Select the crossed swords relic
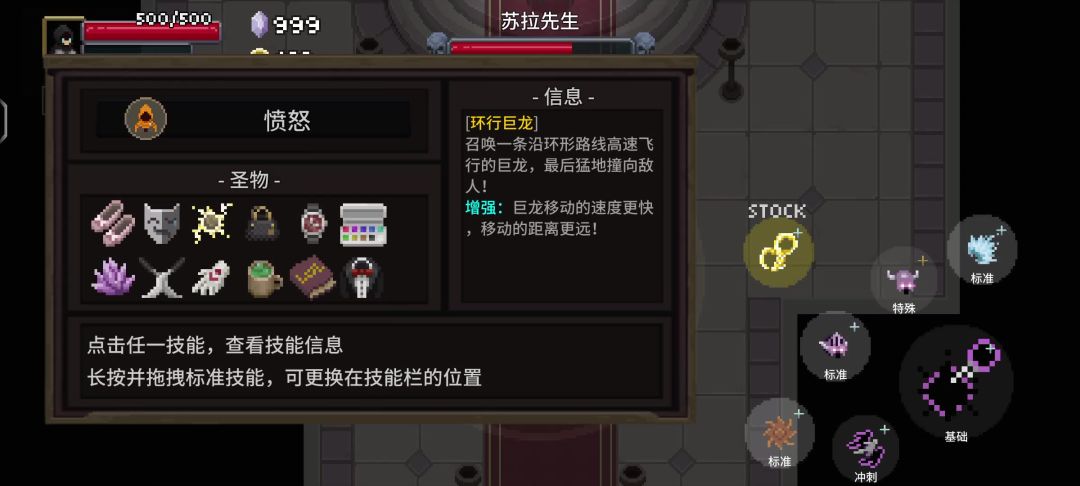 tap(162, 277)
